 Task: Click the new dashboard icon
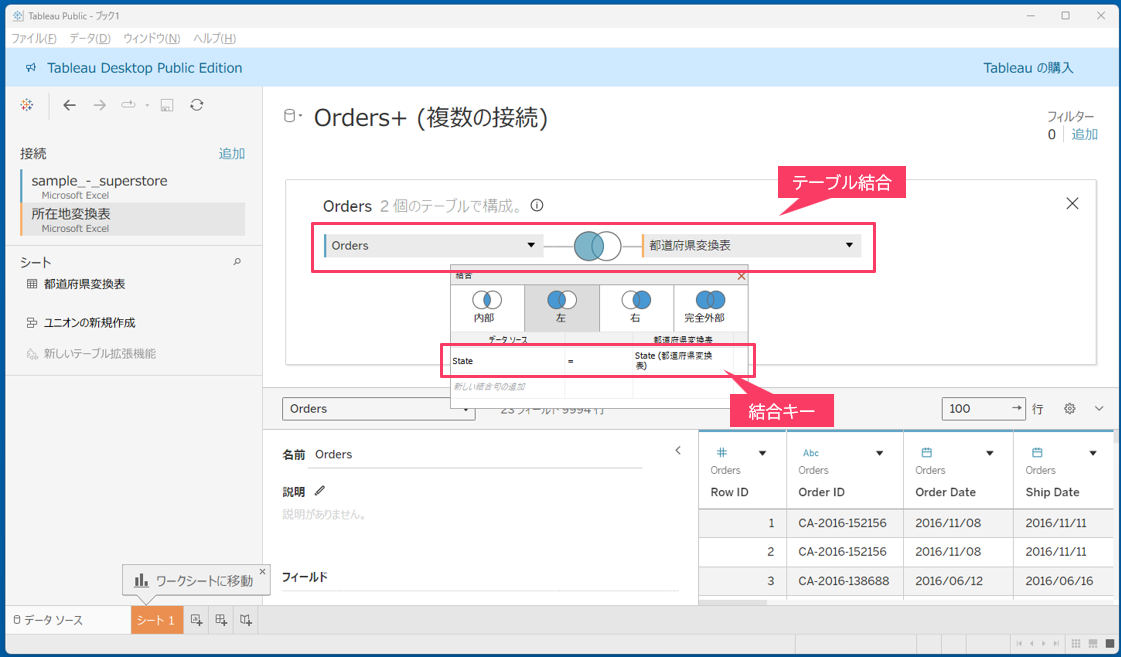coord(221,620)
